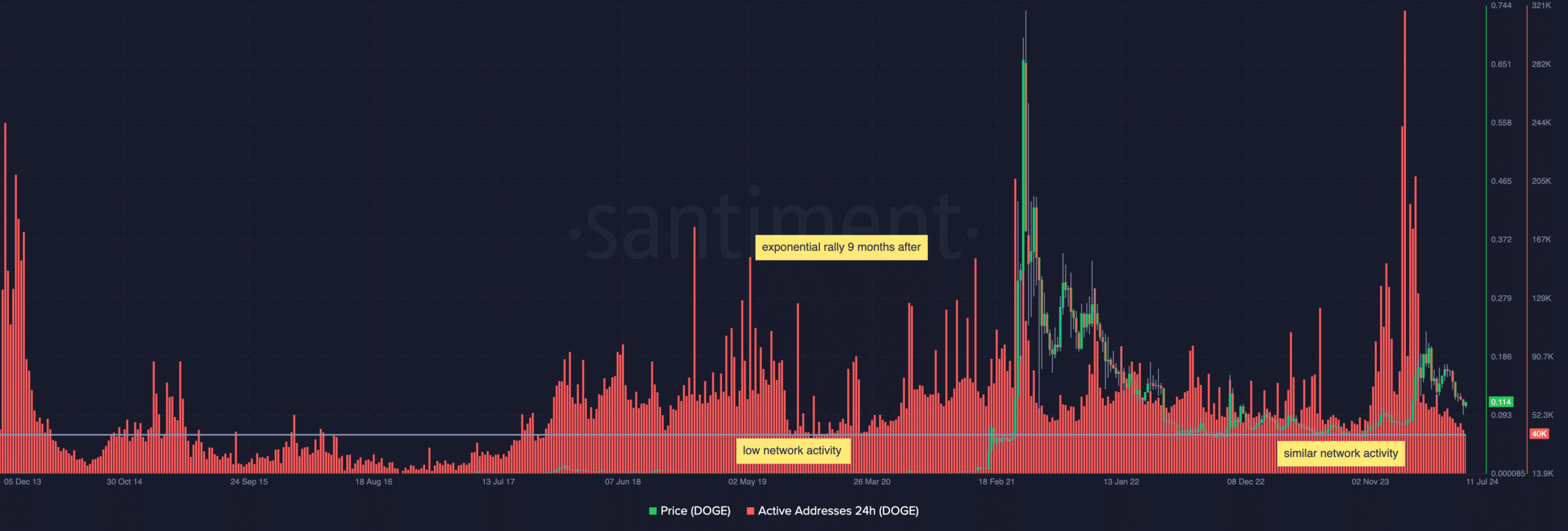
Task: Click the 0.093 price axis value
Action: (1501, 415)
